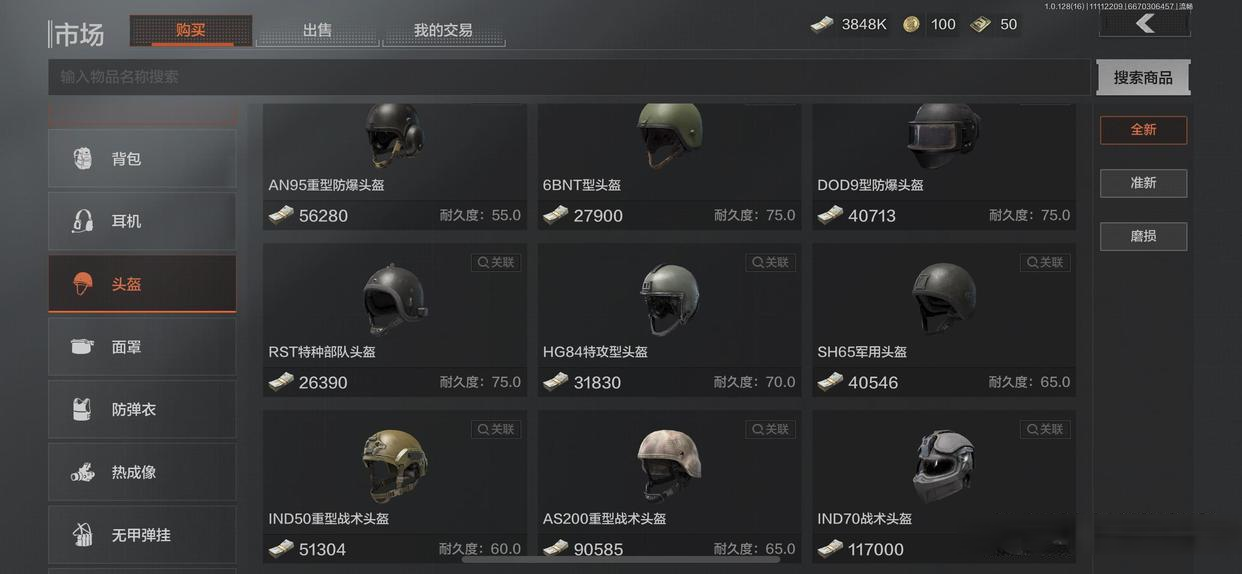Filter by 磨损 condition
Image resolution: width=1242 pixels, height=574 pixels.
click(1143, 236)
